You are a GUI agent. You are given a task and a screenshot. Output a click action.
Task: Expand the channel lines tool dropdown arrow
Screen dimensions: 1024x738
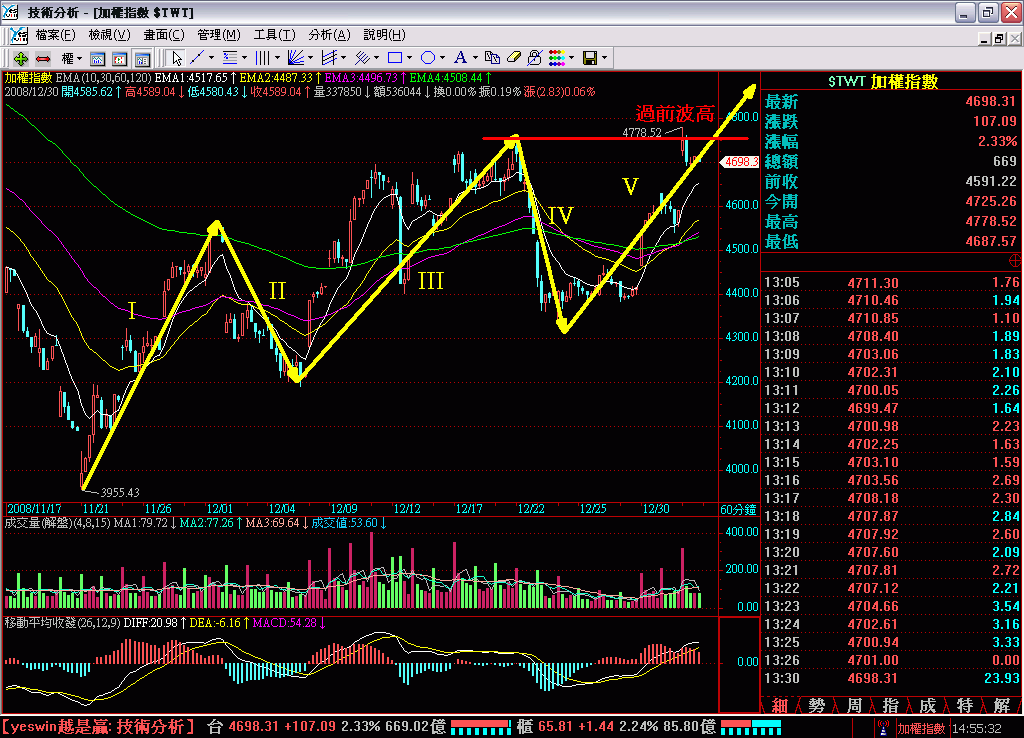[x=343, y=58]
